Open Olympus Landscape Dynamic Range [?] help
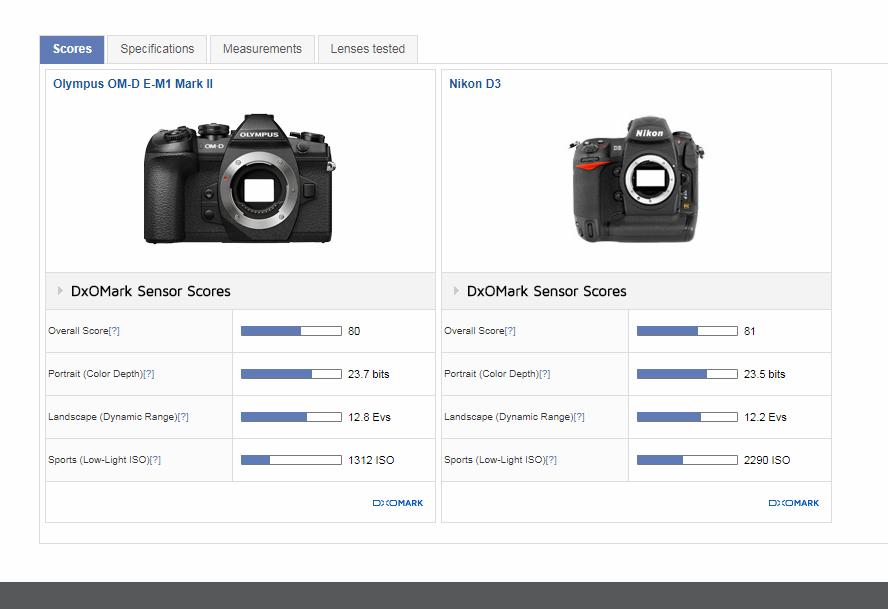This screenshot has height=609, width=888. click(x=183, y=417)
